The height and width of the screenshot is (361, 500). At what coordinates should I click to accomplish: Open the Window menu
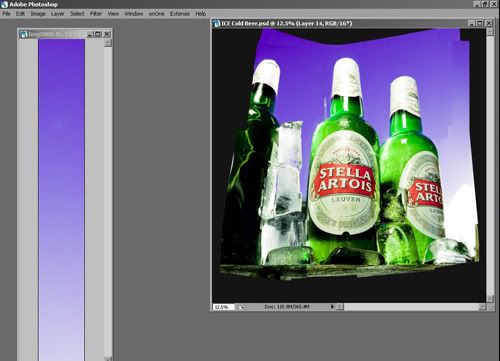pyautogui.click(x=134, y=14)
